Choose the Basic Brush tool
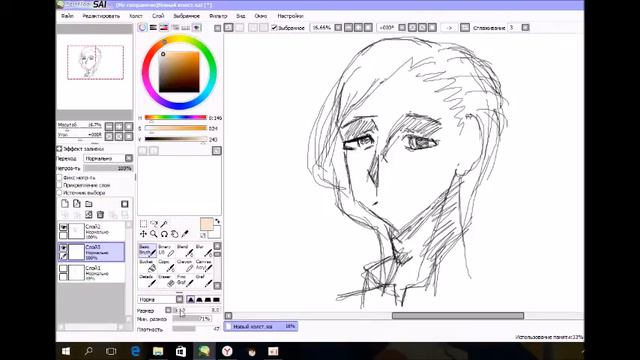This screenshot has width=640, height=360. coord(147,250)
